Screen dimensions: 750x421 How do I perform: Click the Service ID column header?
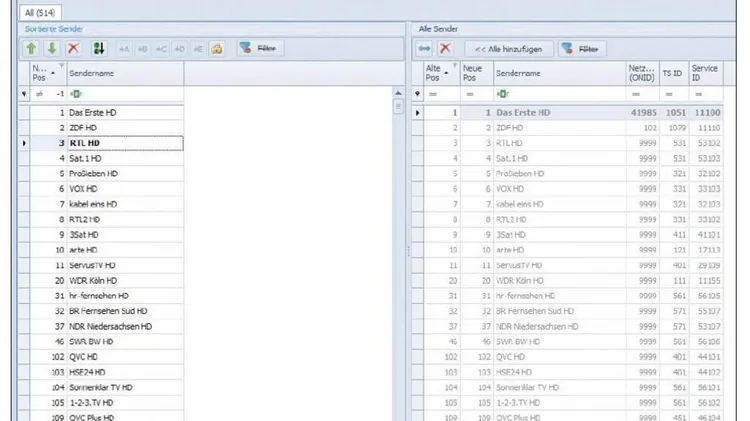coord(706,73)
